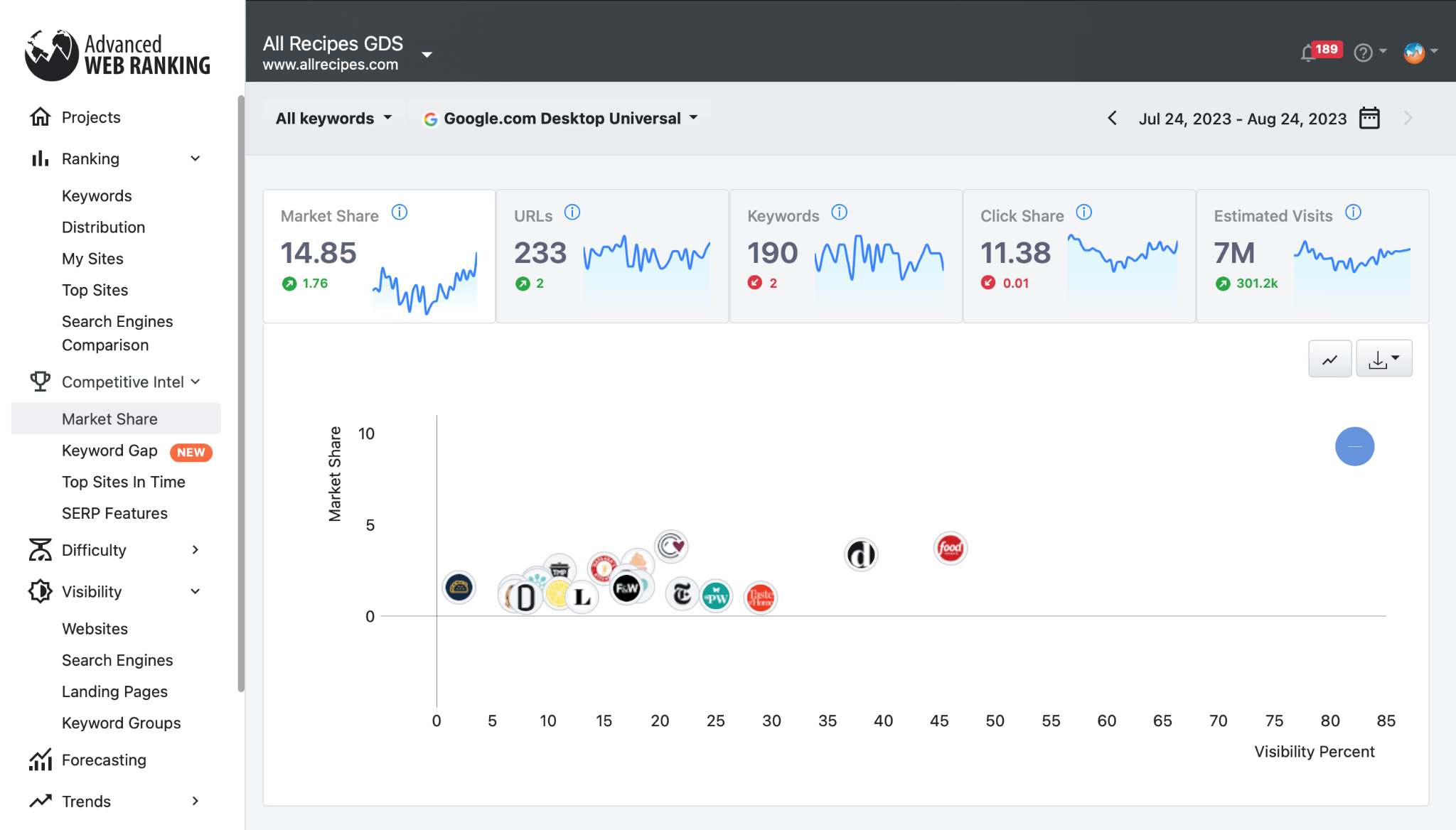The height and width of the screenshot is (830, 1456).
Task: Open the calendar icon to pick dates
Action: (1369, 118)
